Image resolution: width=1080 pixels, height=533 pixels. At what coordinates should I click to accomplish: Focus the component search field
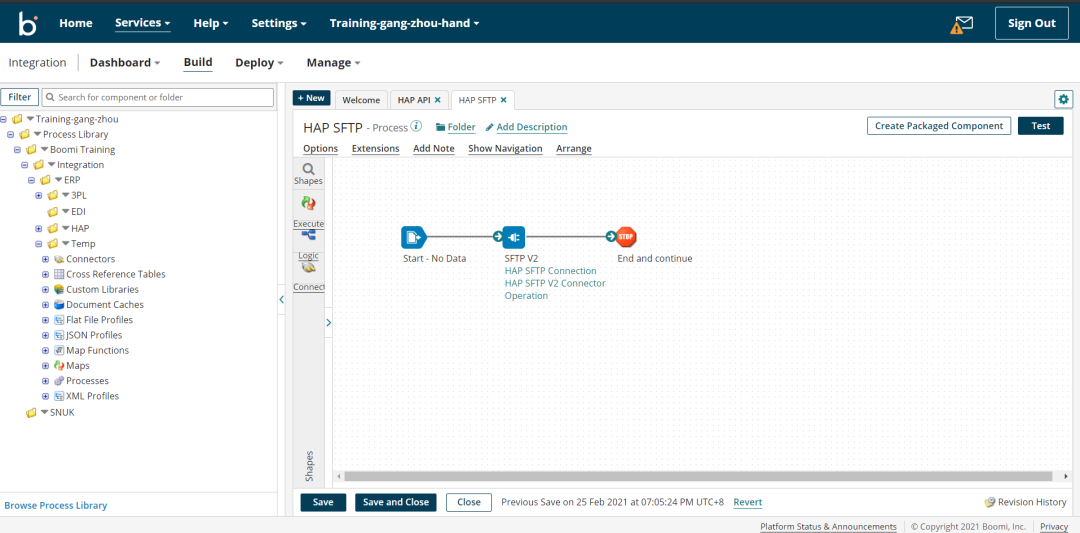[x=158, y=97]
